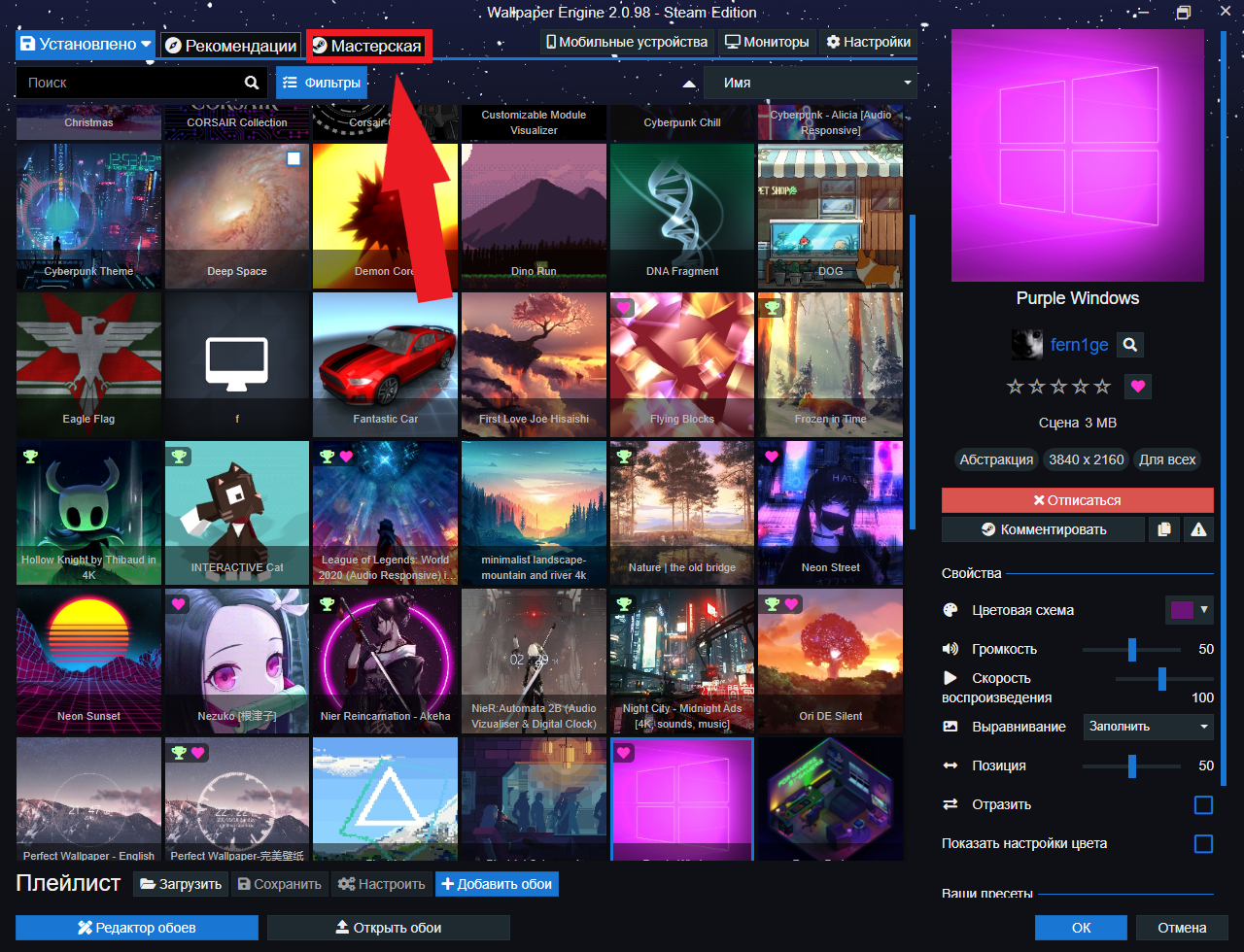Open the Цветовая схема color swatch
The image size is (1244, 952).
click(1190, 610)
